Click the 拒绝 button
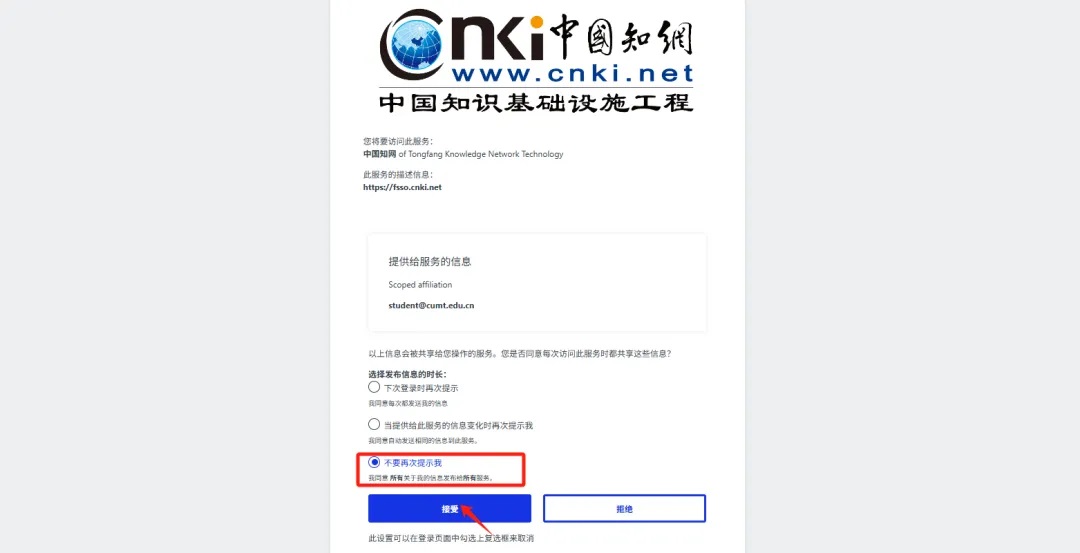The height and width of the screenshot is (553, 1080). (x=625, y=508)
